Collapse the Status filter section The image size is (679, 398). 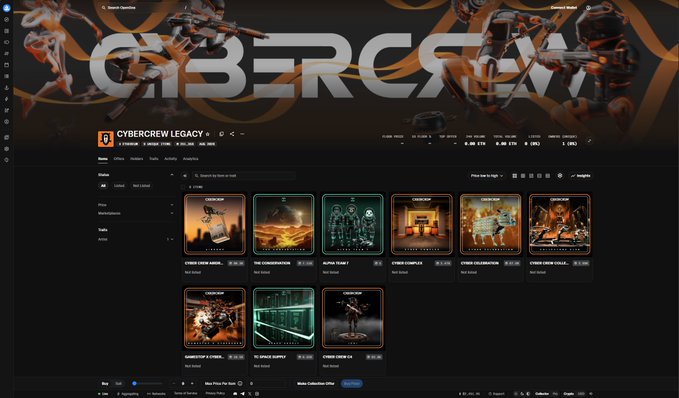tap(136, 175)
